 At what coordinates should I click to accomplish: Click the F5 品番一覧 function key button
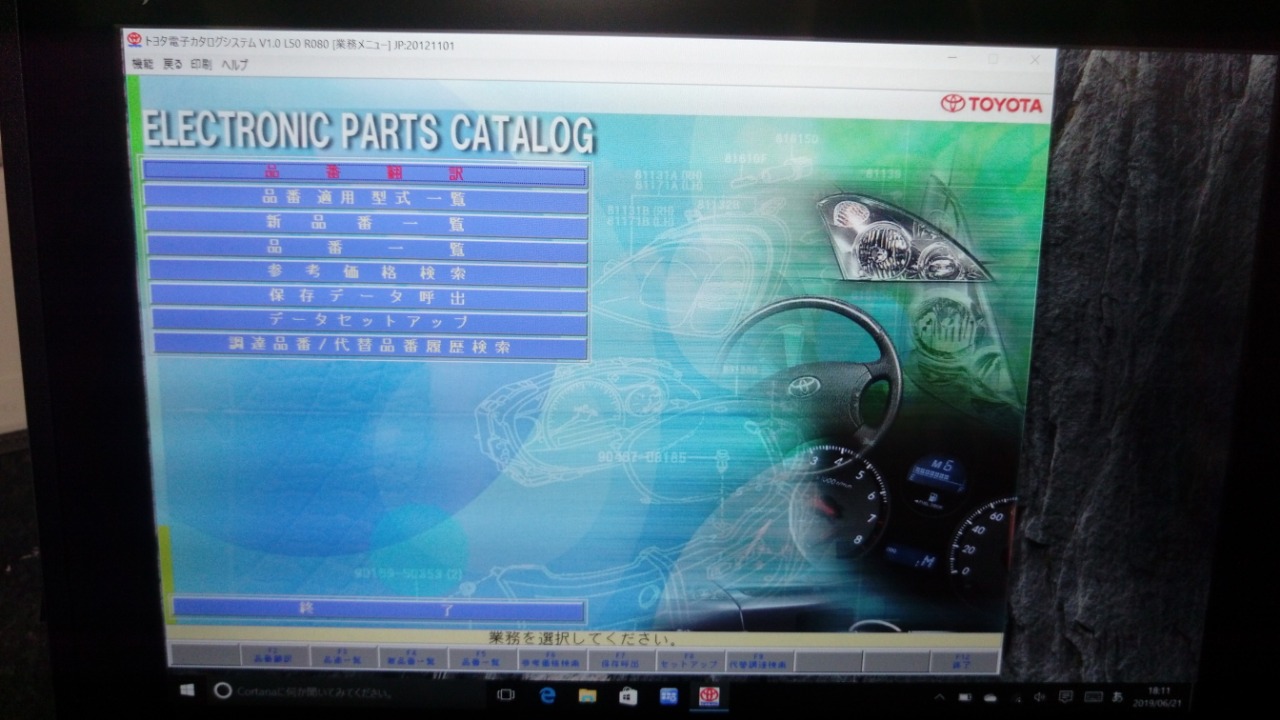tap(482, 660)
